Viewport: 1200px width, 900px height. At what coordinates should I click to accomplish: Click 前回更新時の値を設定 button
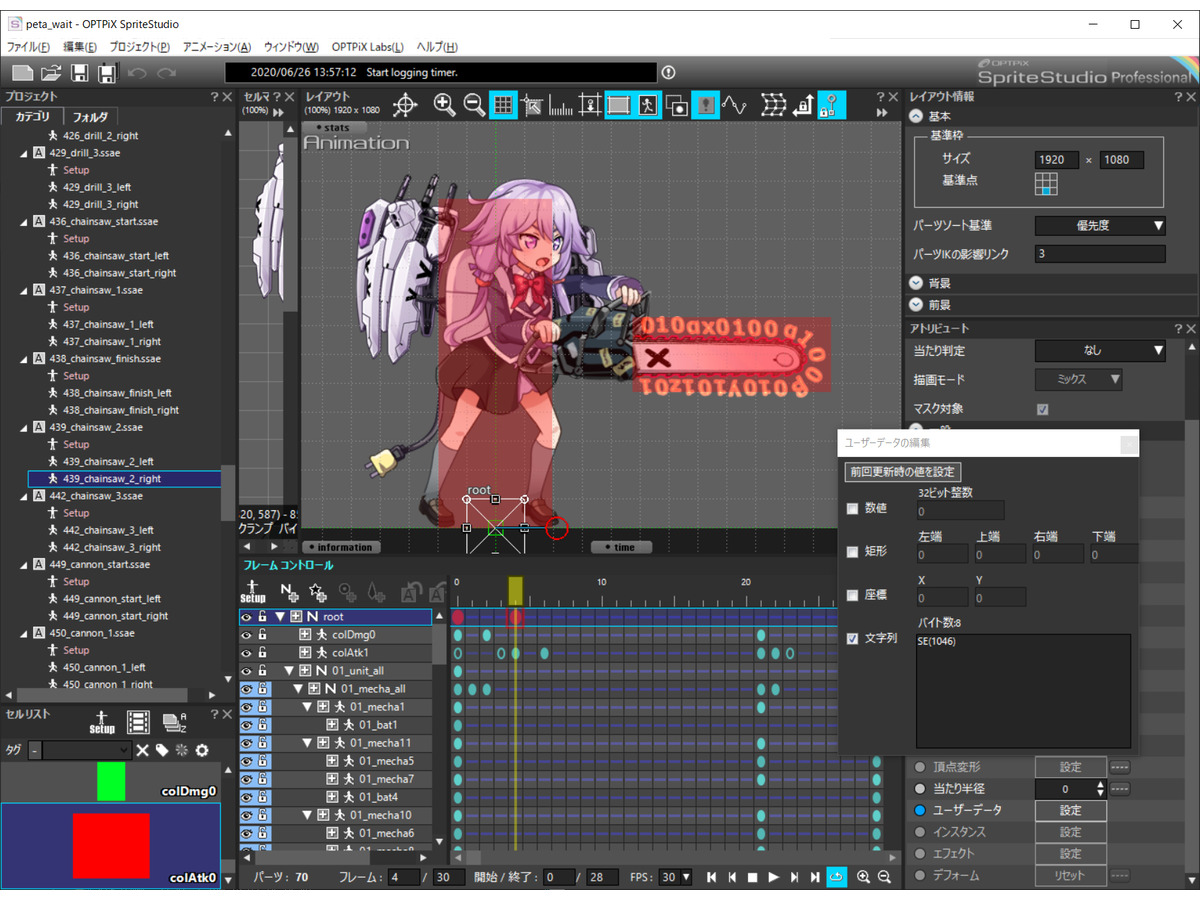click(903, 472)
